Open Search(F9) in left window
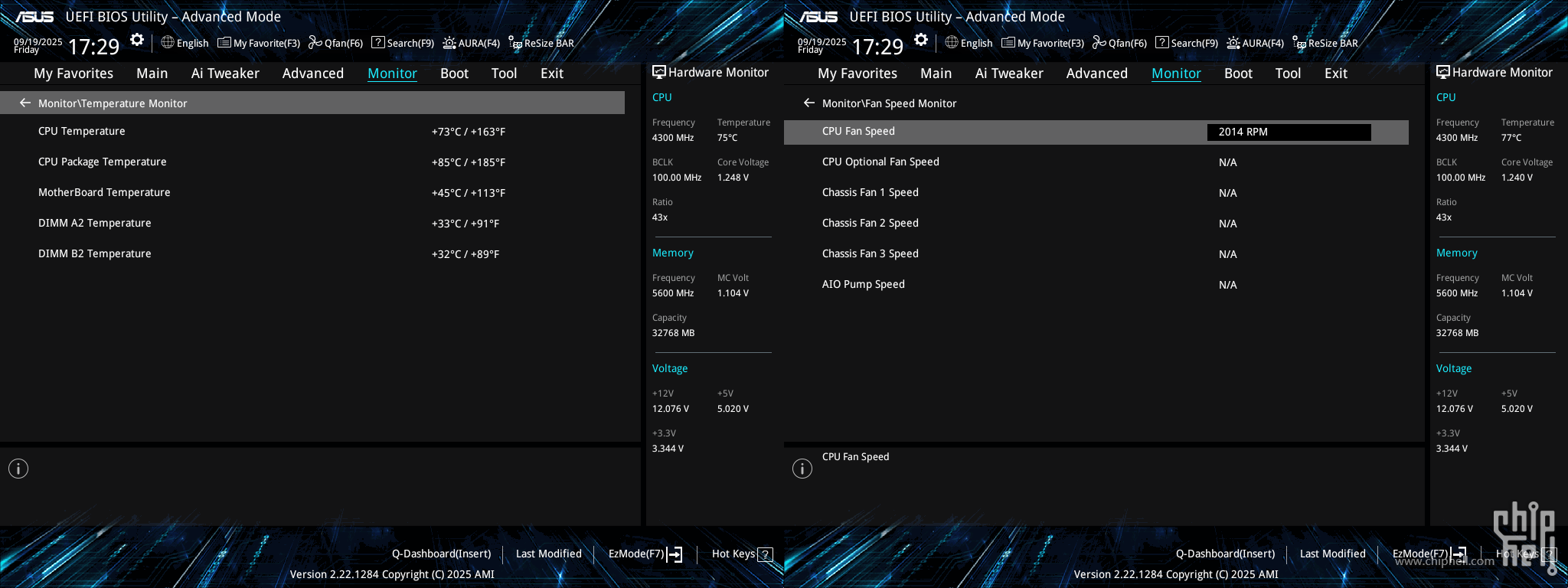Screen dimensions: 1568x588 pos(403,43)
